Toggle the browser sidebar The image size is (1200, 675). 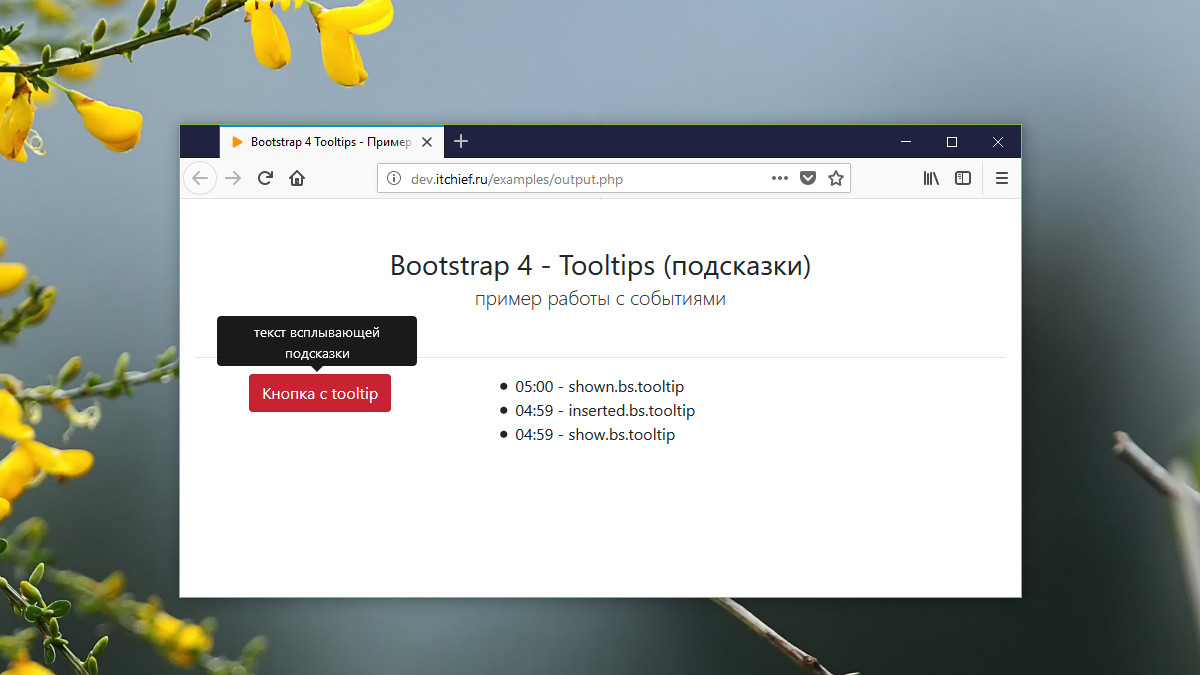tap(962, 178)
